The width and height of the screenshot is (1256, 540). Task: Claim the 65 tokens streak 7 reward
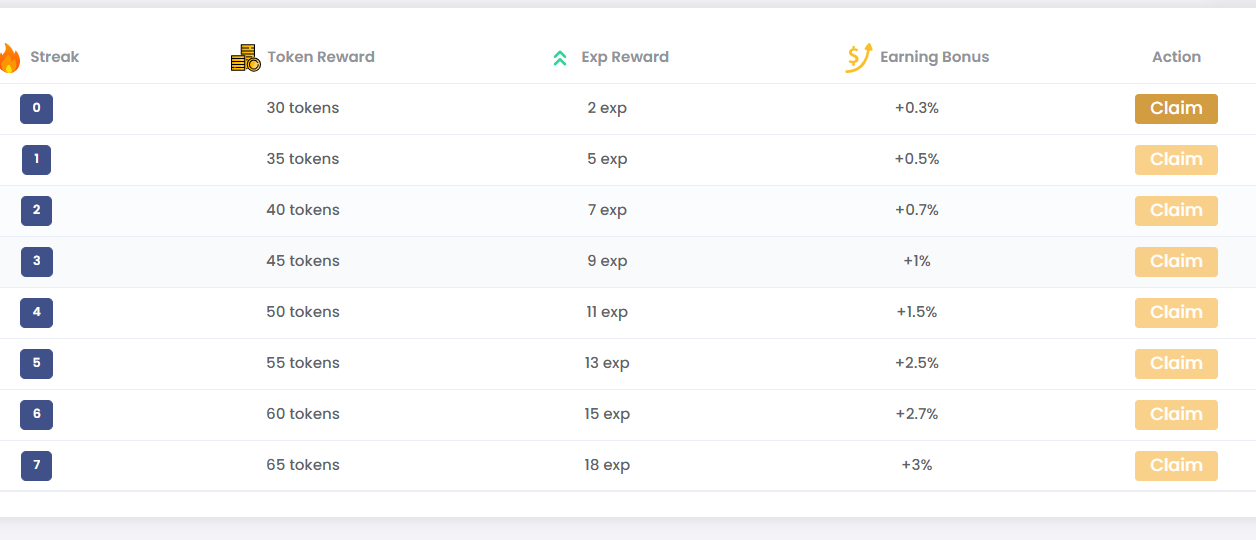[x=1176, y=466]
